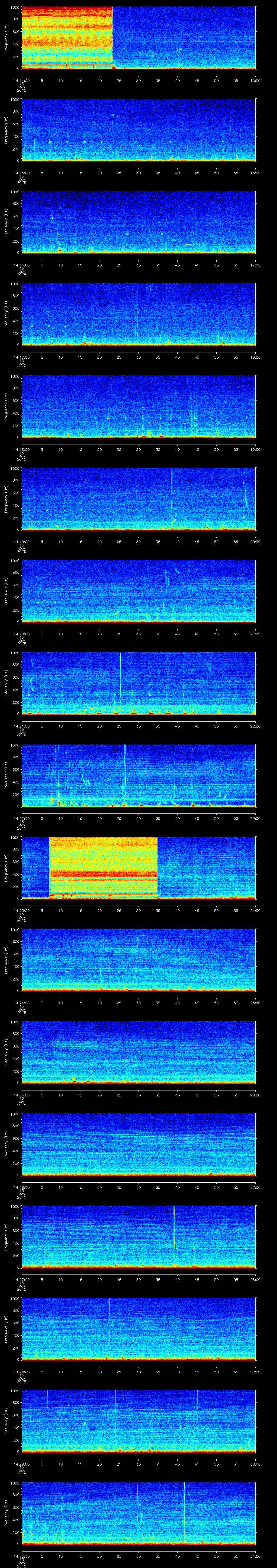Image resolution: width=277 pixels, height=1568 pixels.
Task: Click the '14:29:00' start time label
Action: point(21,1463)
